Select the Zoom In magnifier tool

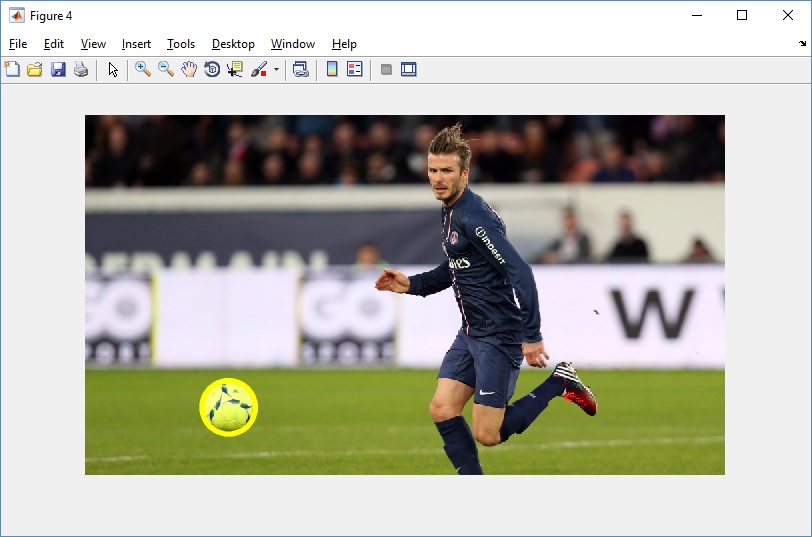[x=143, y=70]
